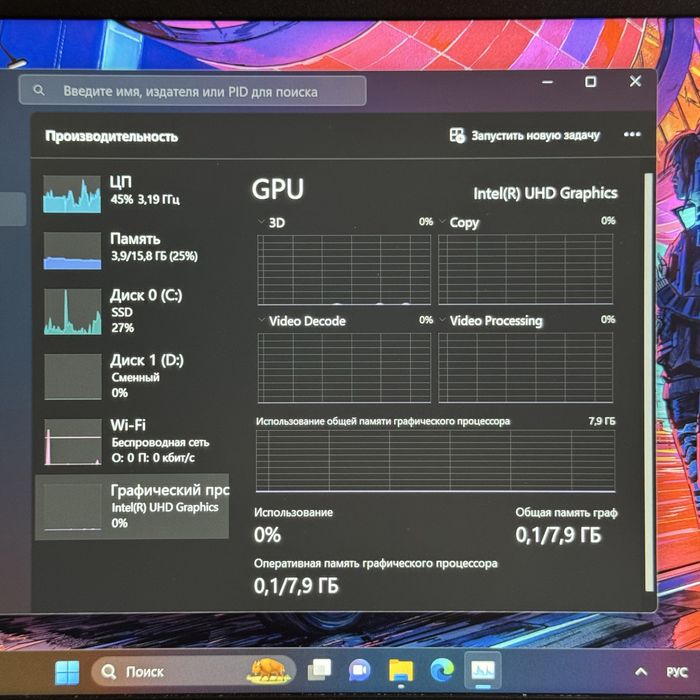Open File Explorer from the taskbar
Screen dimensions: 700x700
(401, 671)
